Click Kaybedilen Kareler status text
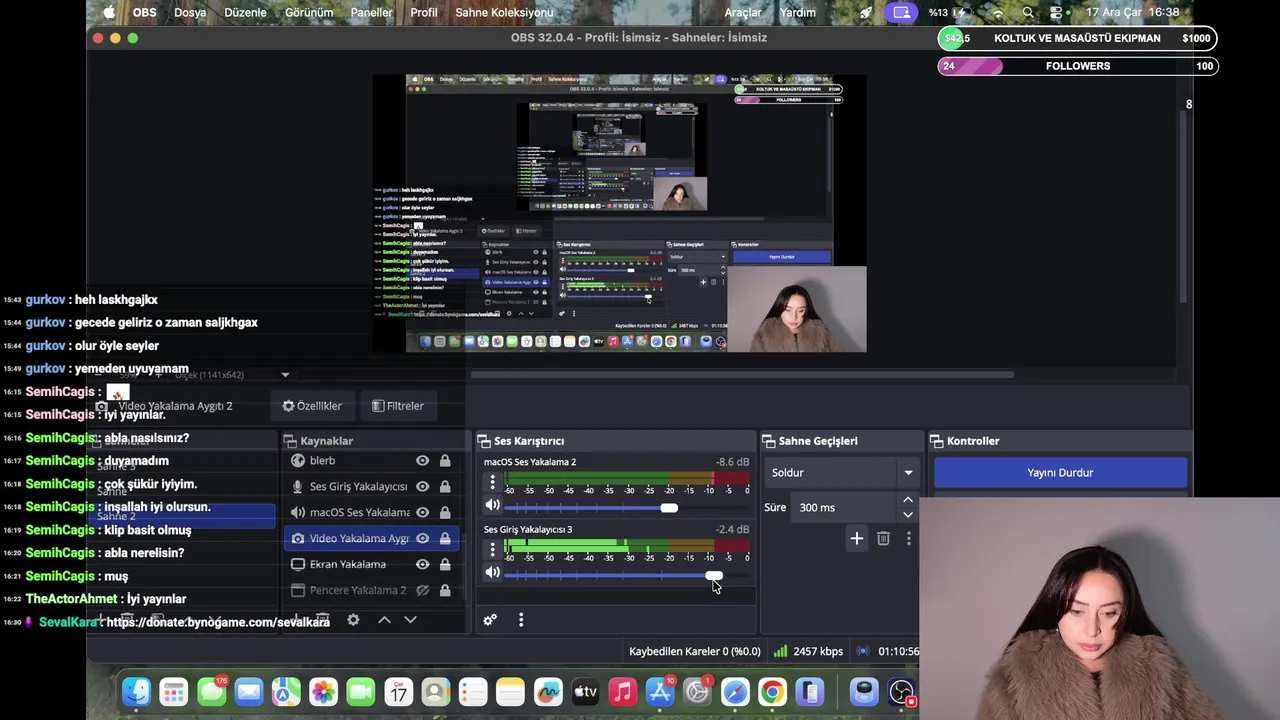The height and width of the screenshot is (720, 1280). click(x=694, y=652)
